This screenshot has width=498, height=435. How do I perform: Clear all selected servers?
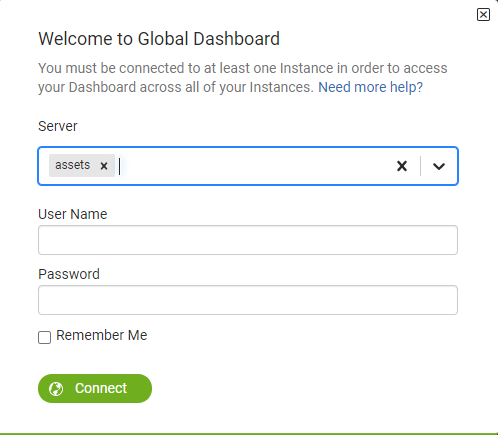coord(402,166)
